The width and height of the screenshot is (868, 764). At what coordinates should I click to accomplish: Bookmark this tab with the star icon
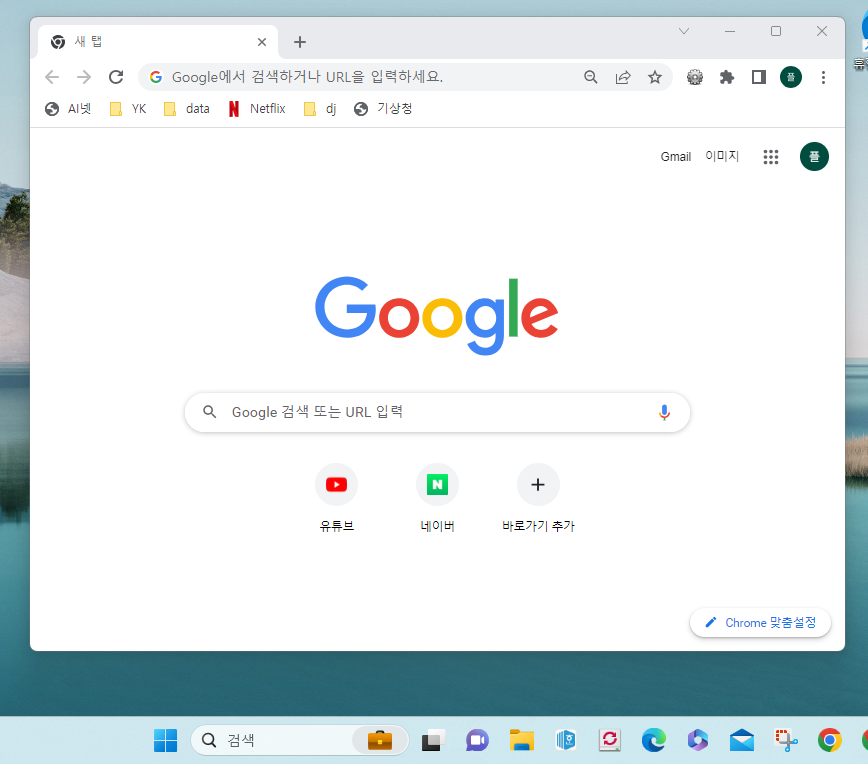(x=655, y=77)
